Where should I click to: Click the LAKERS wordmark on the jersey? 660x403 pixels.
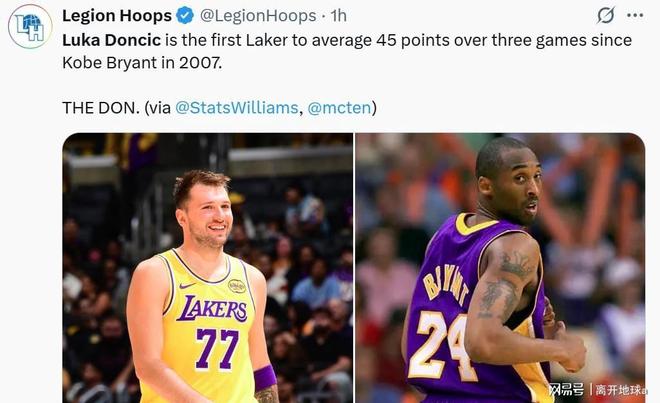[x=212, y=309]
